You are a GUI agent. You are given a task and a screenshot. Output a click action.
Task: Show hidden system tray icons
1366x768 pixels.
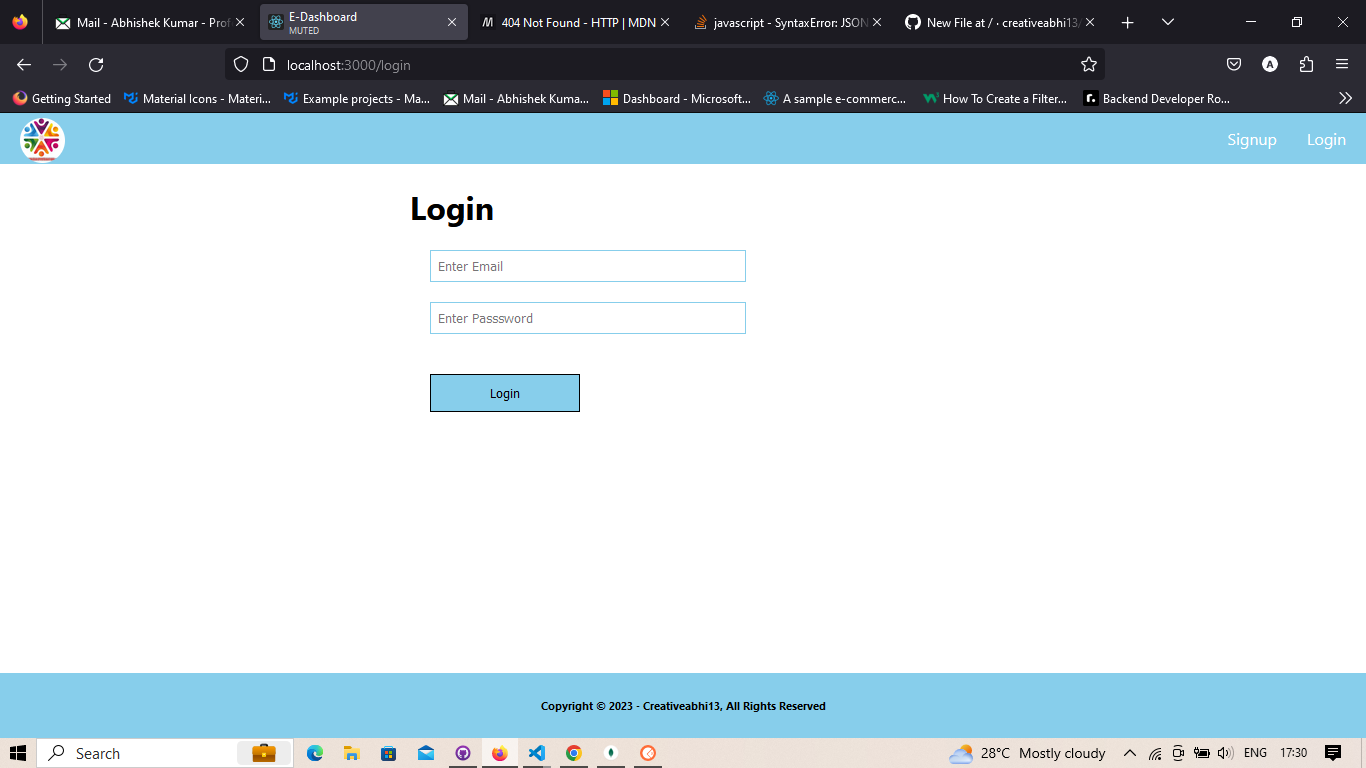pyautogui.click(x=1128, y=753)
